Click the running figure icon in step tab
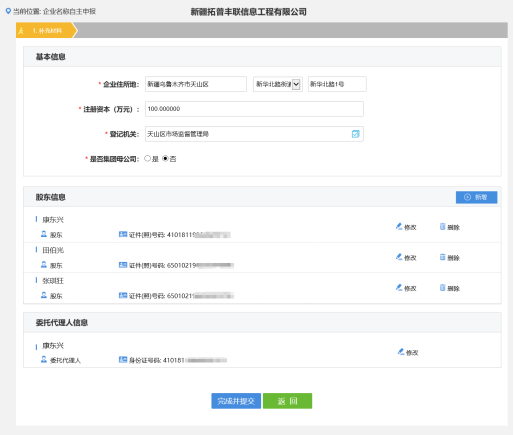 21,31
